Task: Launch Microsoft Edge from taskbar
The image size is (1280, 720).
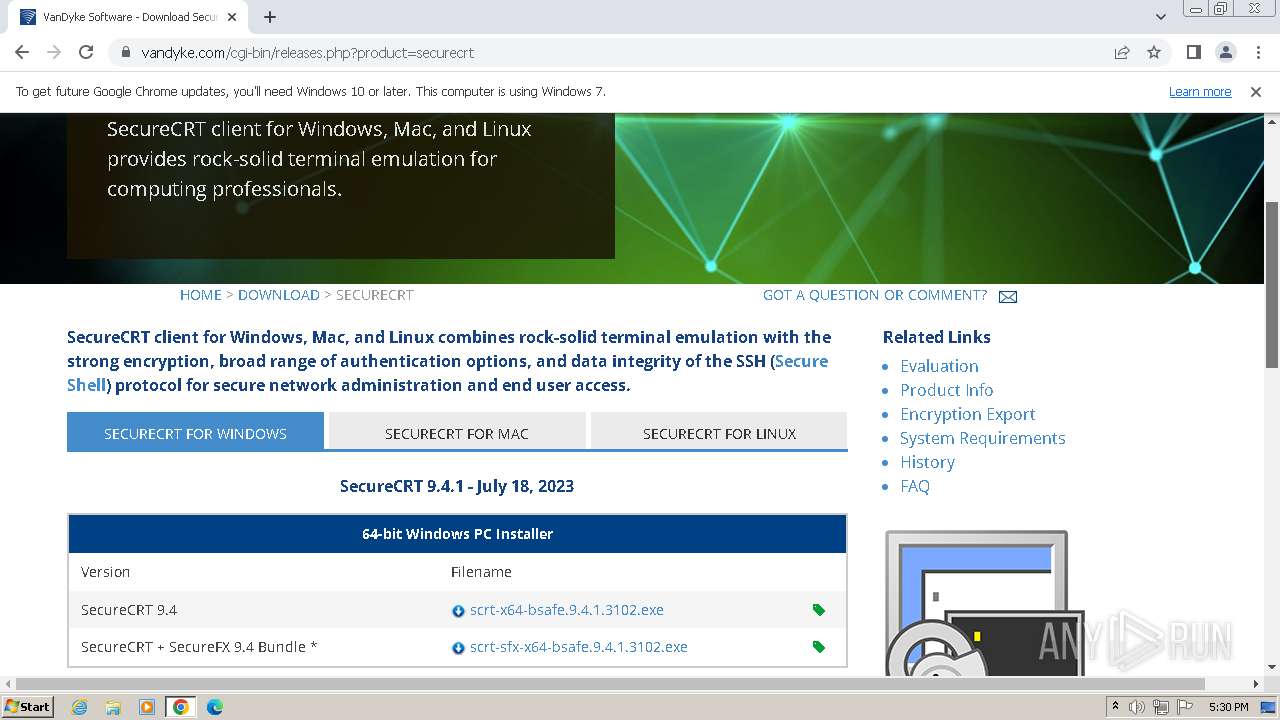Action: [x=215, y=707]
